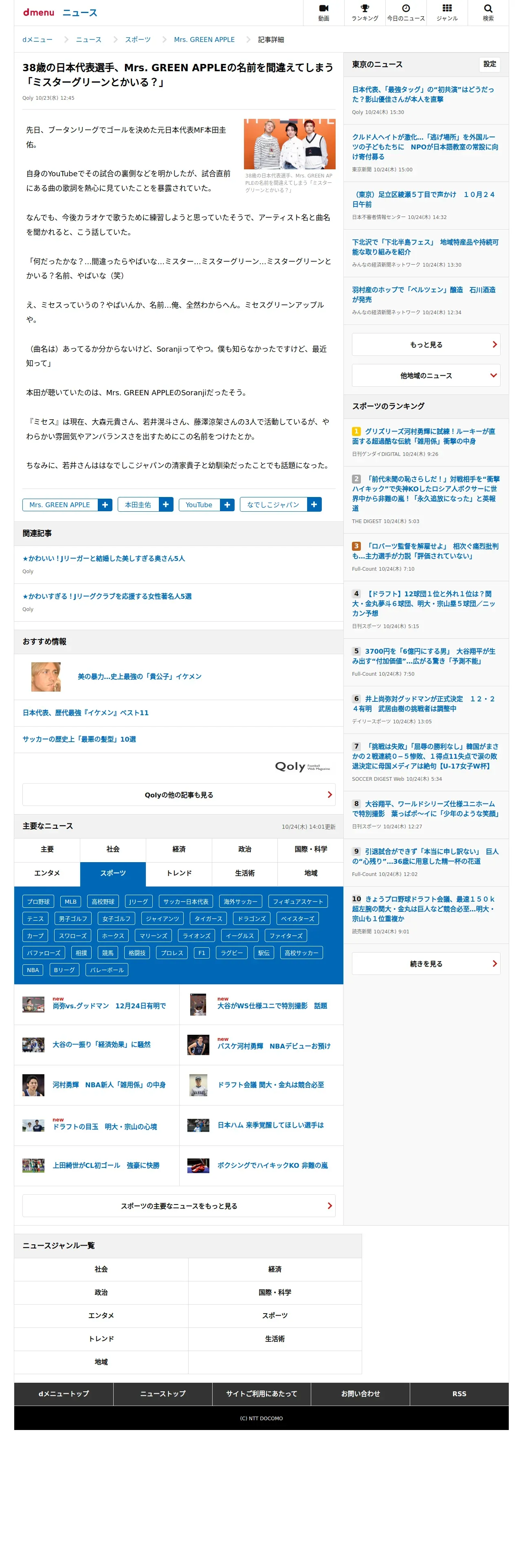Image resolution: width=523 pixels, height=1568 pixels.
Task: Click the 設定 button for Tokyo news
Action: pyautogui.click(x=490, y=64)
